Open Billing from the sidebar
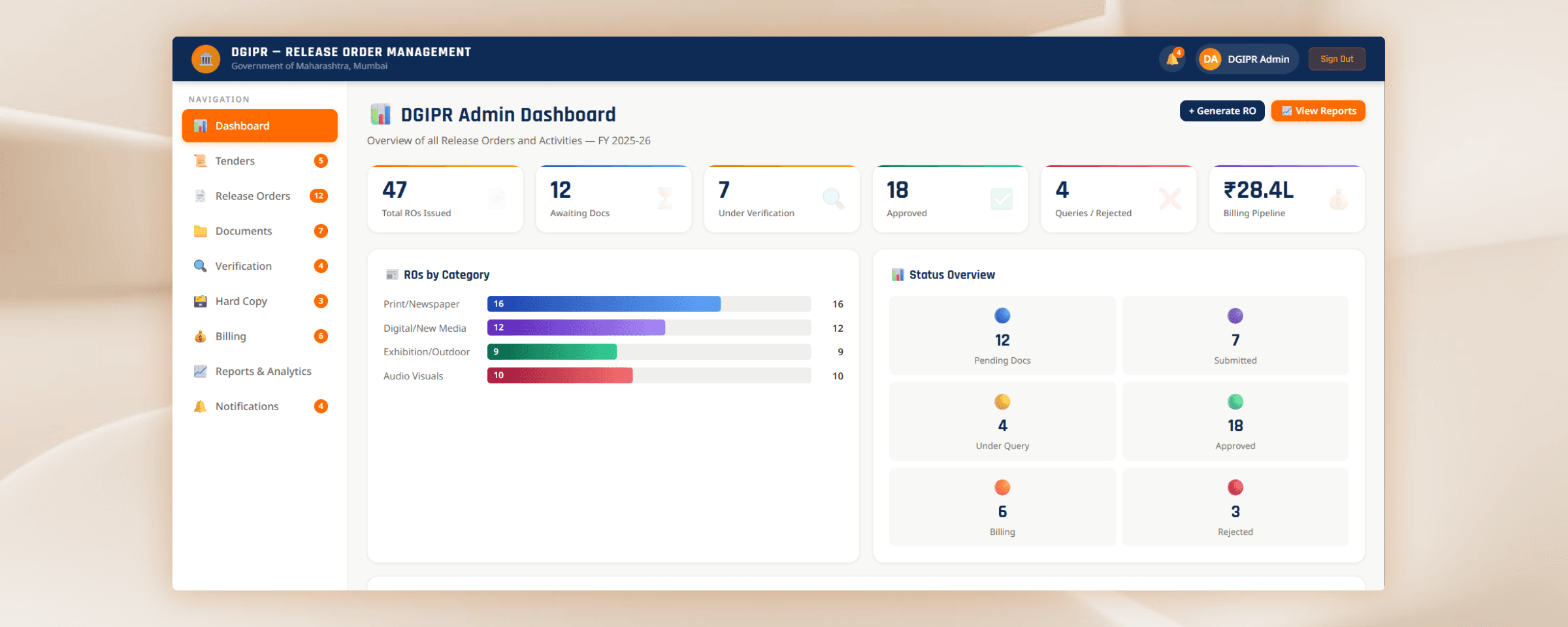The height and width of the screenshot is (627, 1568). [x=260, y=336]
